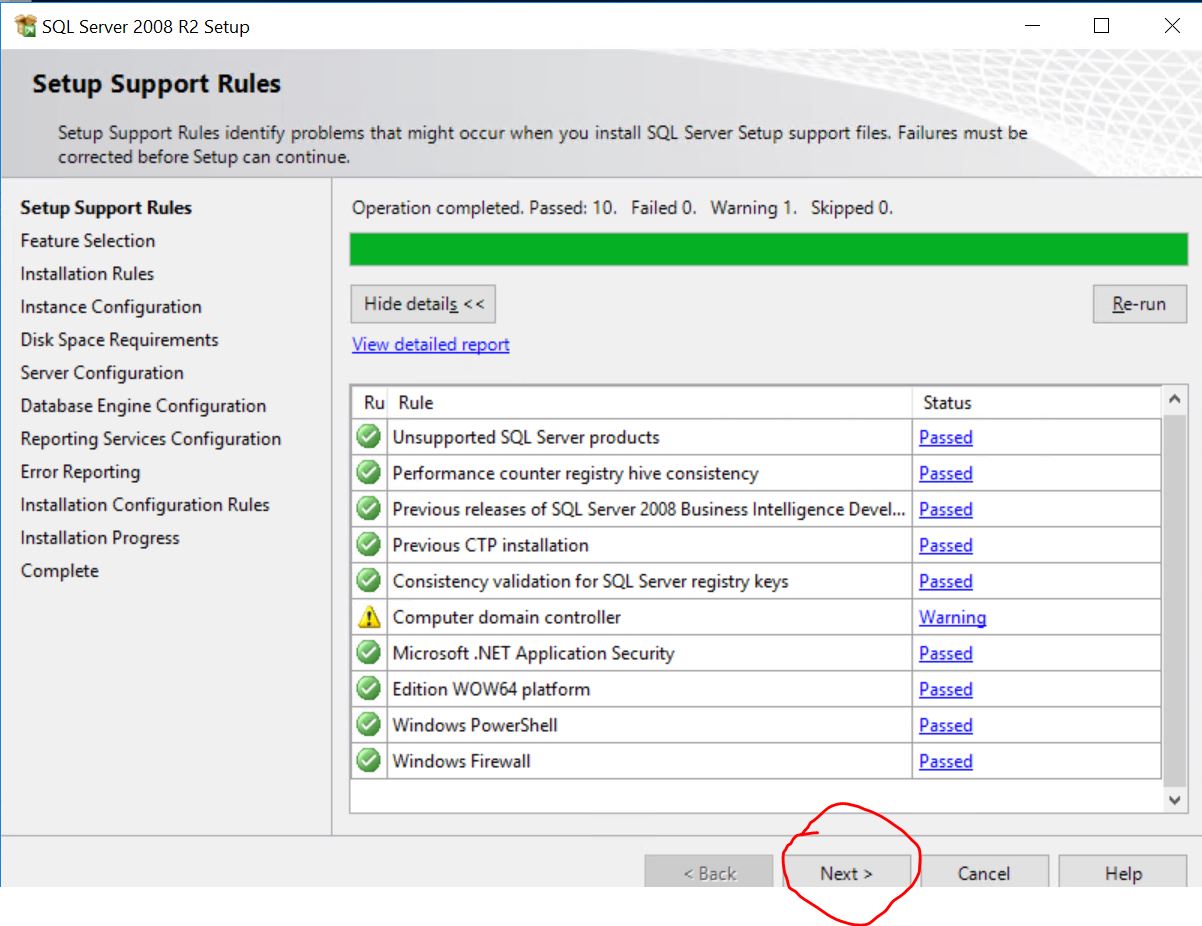Open Passed status for Windows Firewall
This screenshot has width=1202, height=926.
point(946,761)
